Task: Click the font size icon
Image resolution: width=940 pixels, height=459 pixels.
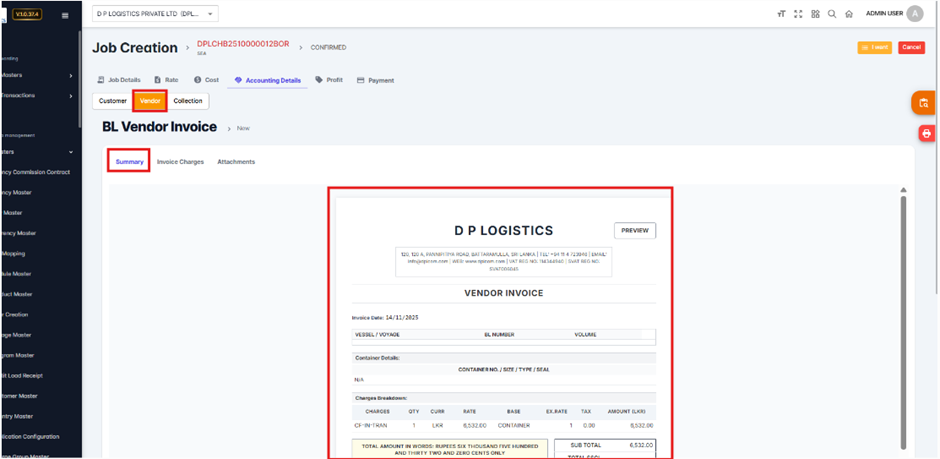Action: 781,14
